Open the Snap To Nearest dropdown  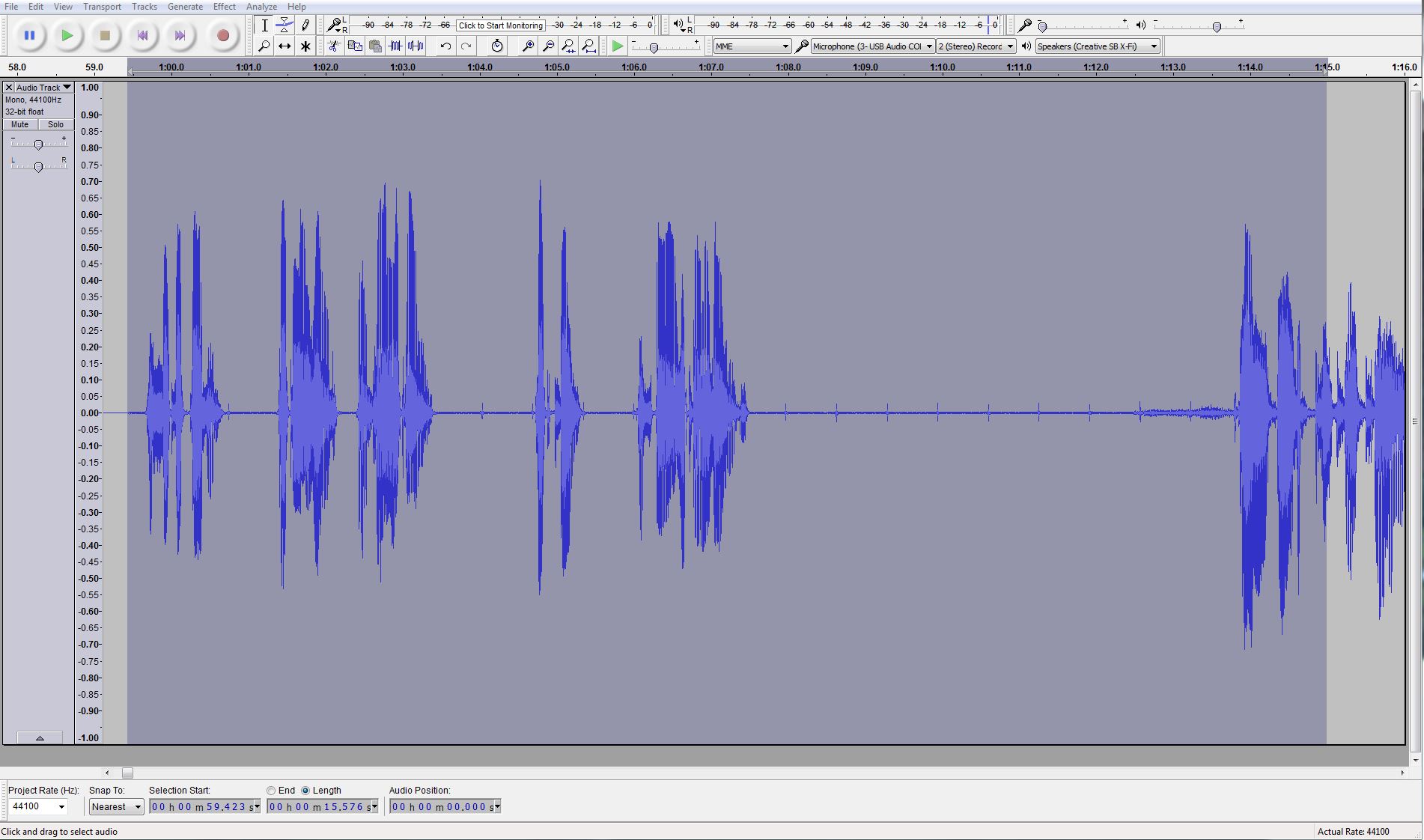(x=116, y=806)
